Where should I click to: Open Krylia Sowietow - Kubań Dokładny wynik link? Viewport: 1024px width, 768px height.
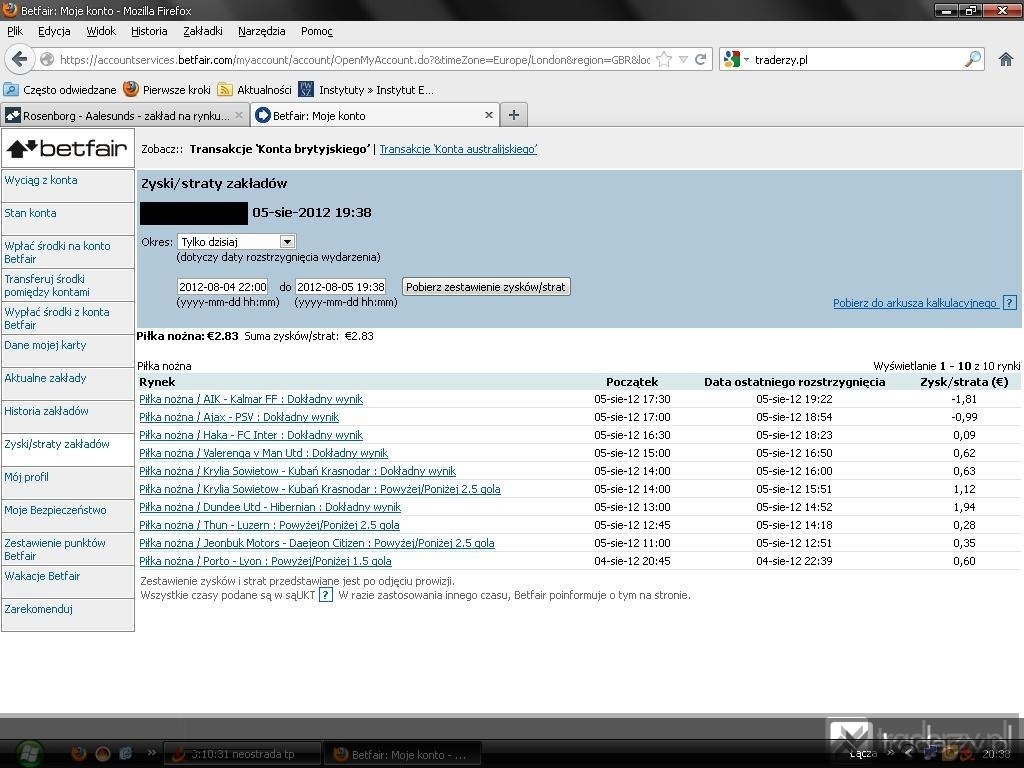tap(297, 471)
